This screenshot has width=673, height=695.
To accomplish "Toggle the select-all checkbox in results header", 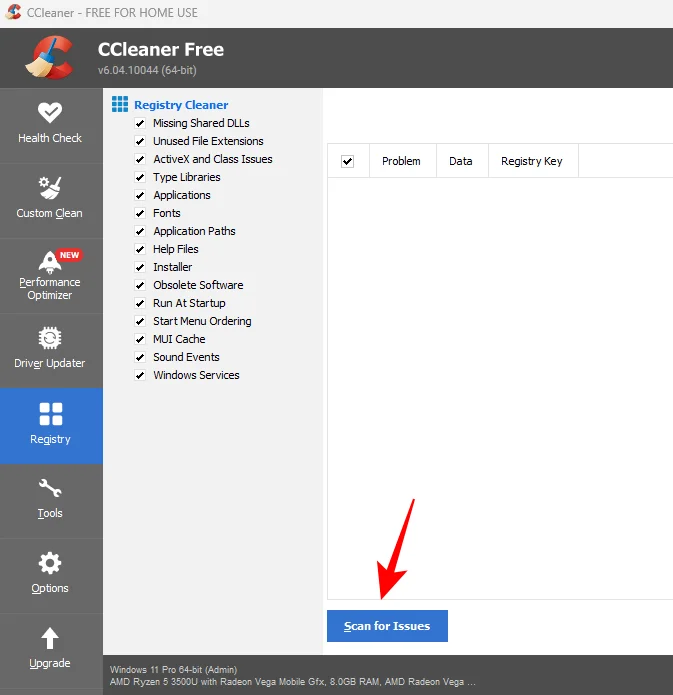I will [348, 161].
